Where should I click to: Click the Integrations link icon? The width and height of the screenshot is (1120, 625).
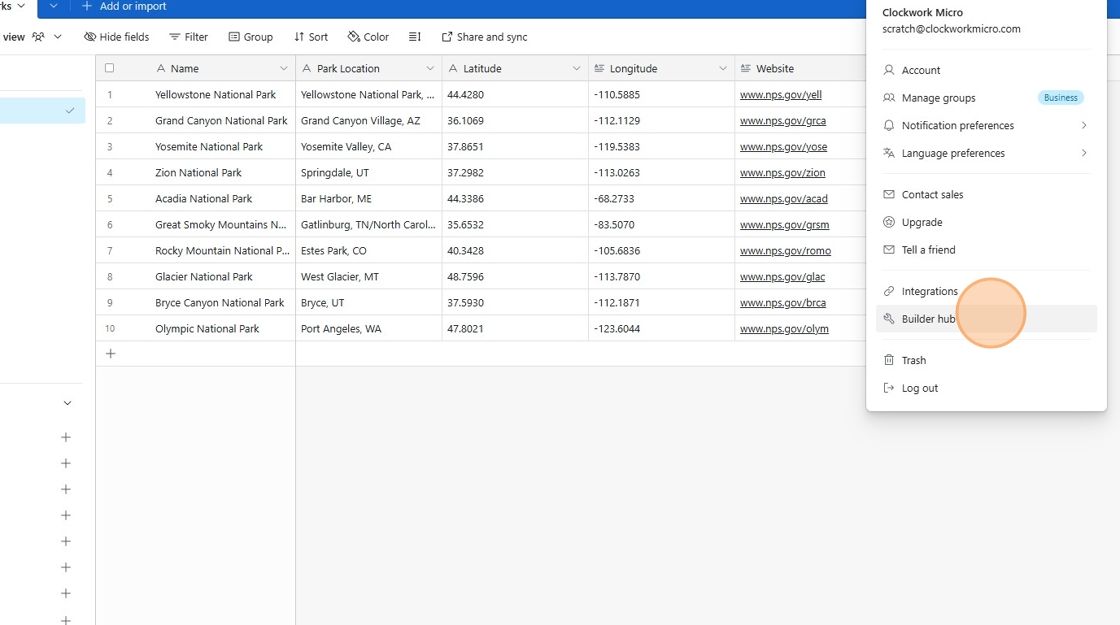pyautogui.click(x=889, y=291)
